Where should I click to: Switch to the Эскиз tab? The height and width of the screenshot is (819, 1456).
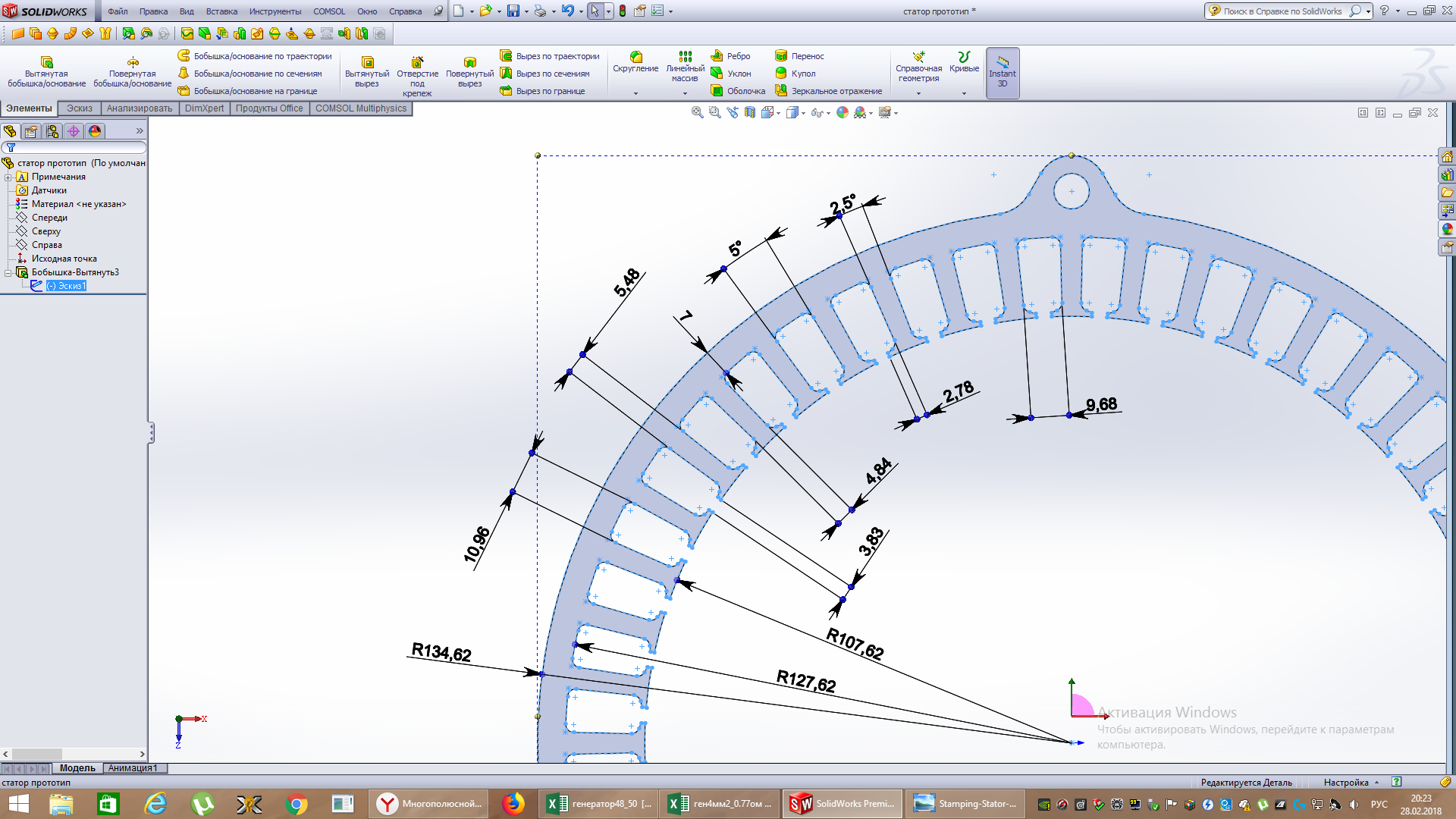(79, 108)
